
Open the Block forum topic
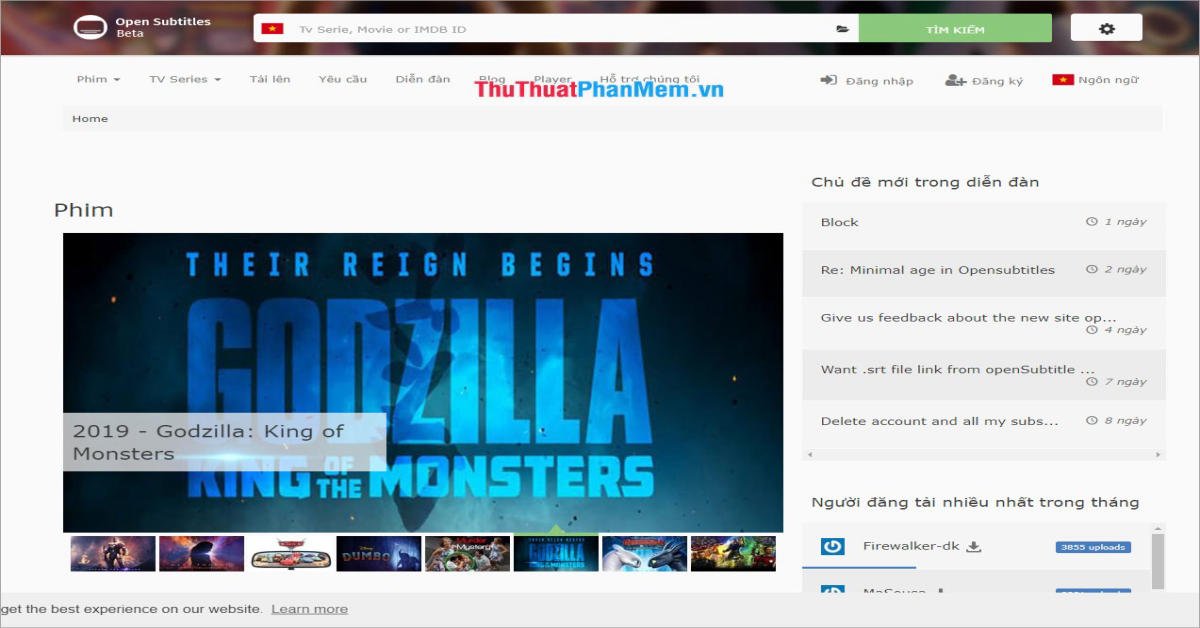pos(840,222)
